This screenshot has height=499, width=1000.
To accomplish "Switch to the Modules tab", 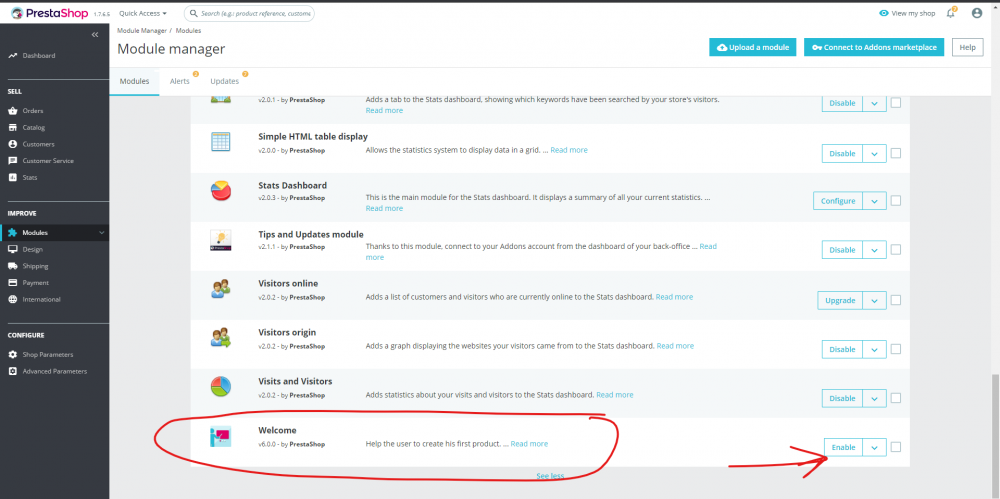I will tap(135, 82).
